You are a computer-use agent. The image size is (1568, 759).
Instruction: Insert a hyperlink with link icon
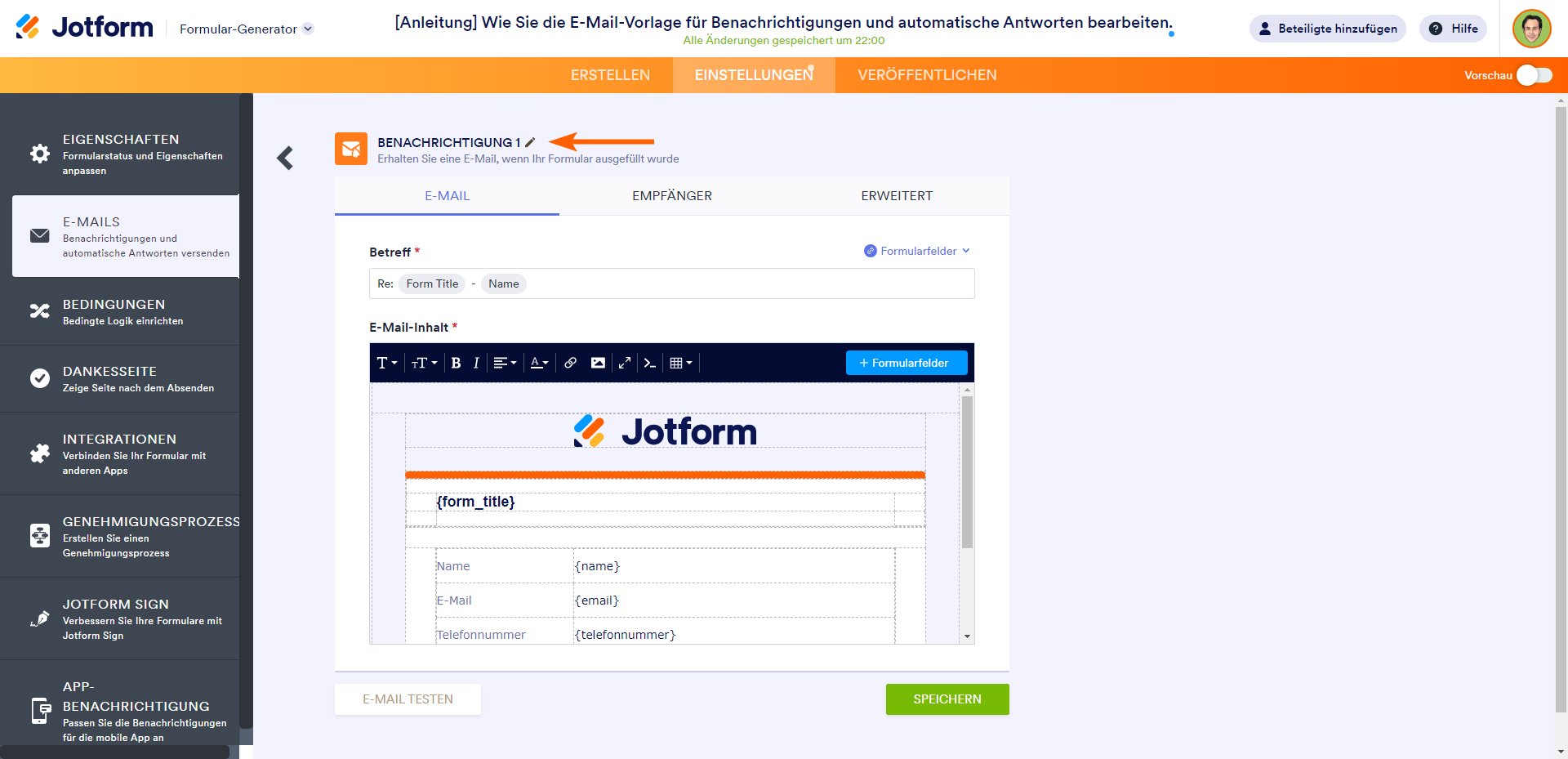[x=571, y=363]
